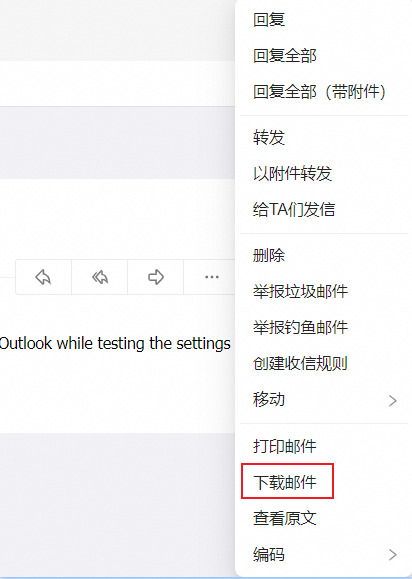Select 回复 from the menu
This screenshot has height=579, width=412.
pos(269,20)
